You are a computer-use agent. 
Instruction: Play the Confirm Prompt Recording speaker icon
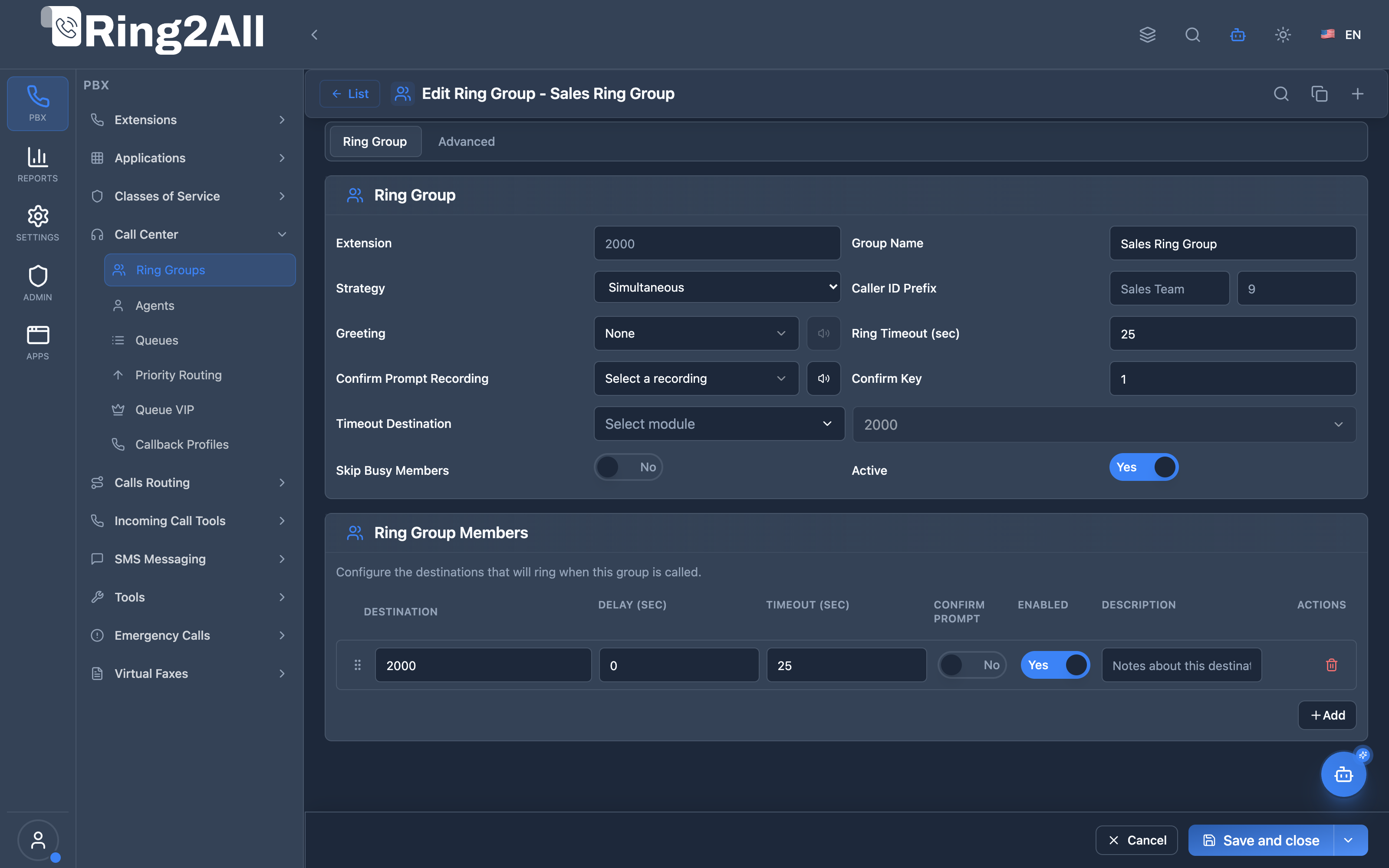coord(824,378)
